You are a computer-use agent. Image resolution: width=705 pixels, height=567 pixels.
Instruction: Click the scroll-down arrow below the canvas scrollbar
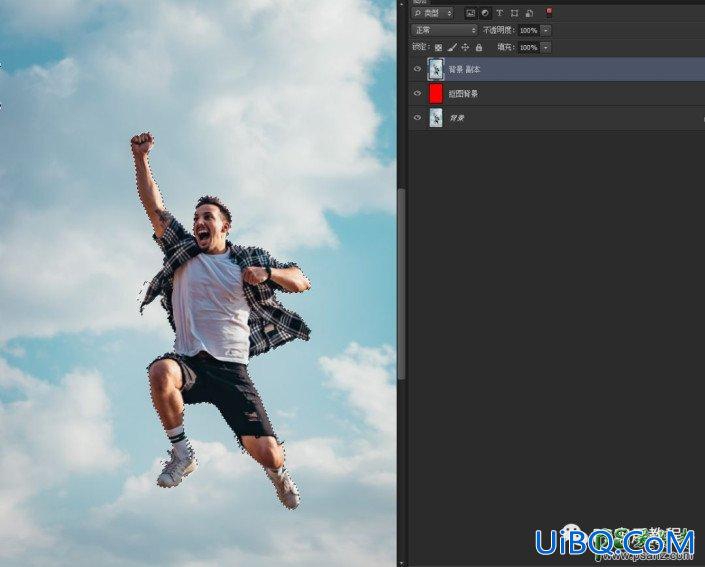401,563
